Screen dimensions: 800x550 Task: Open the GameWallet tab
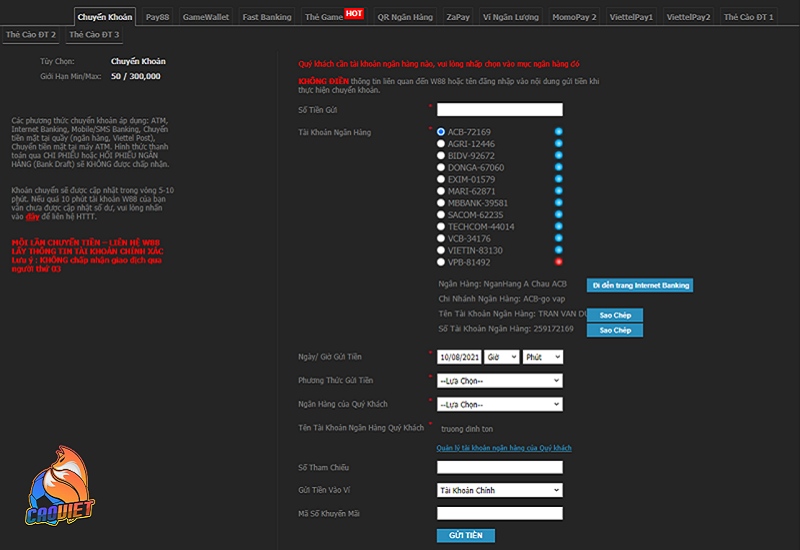click(206, 17)
